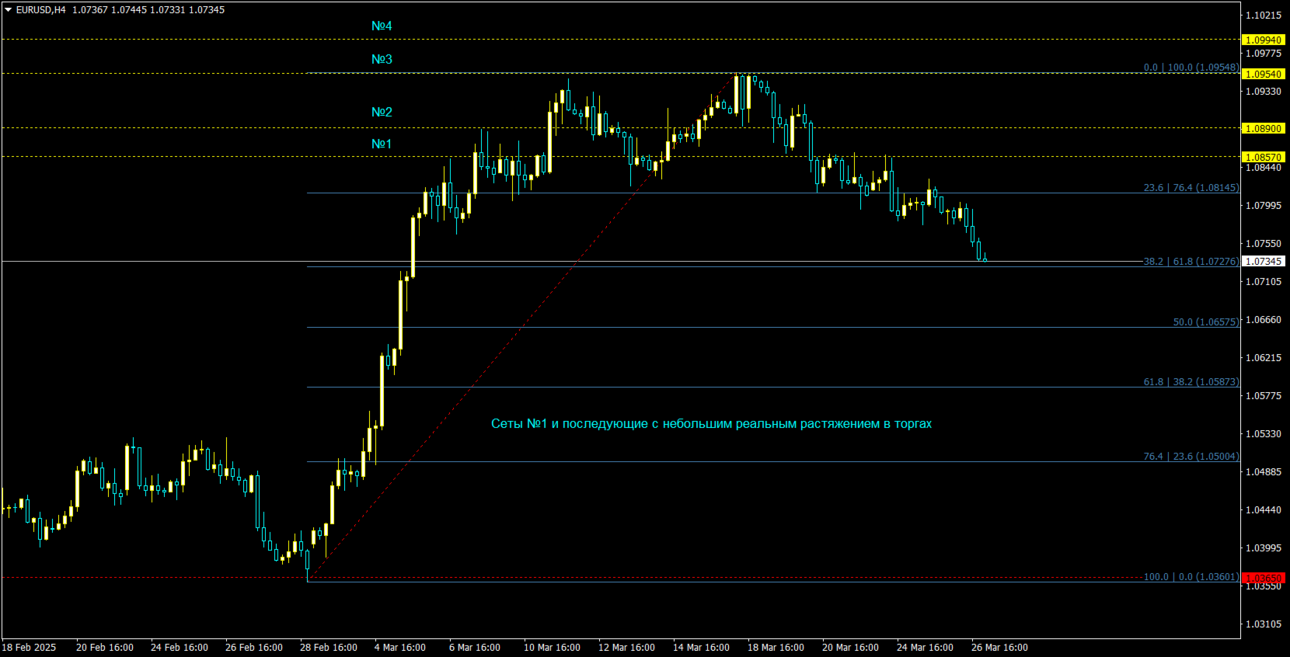Screen dimensions: 1290x657
Task: Click the 26 Feb 16:00 time label
Action: (x=254, y=648)
